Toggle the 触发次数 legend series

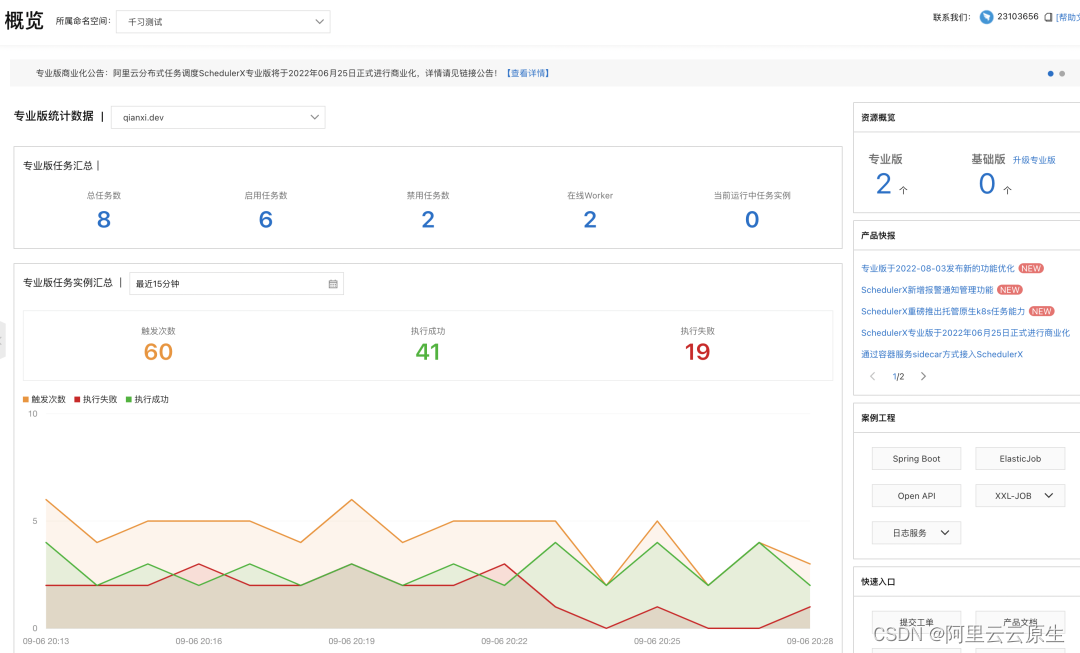(x=44, y=400)
